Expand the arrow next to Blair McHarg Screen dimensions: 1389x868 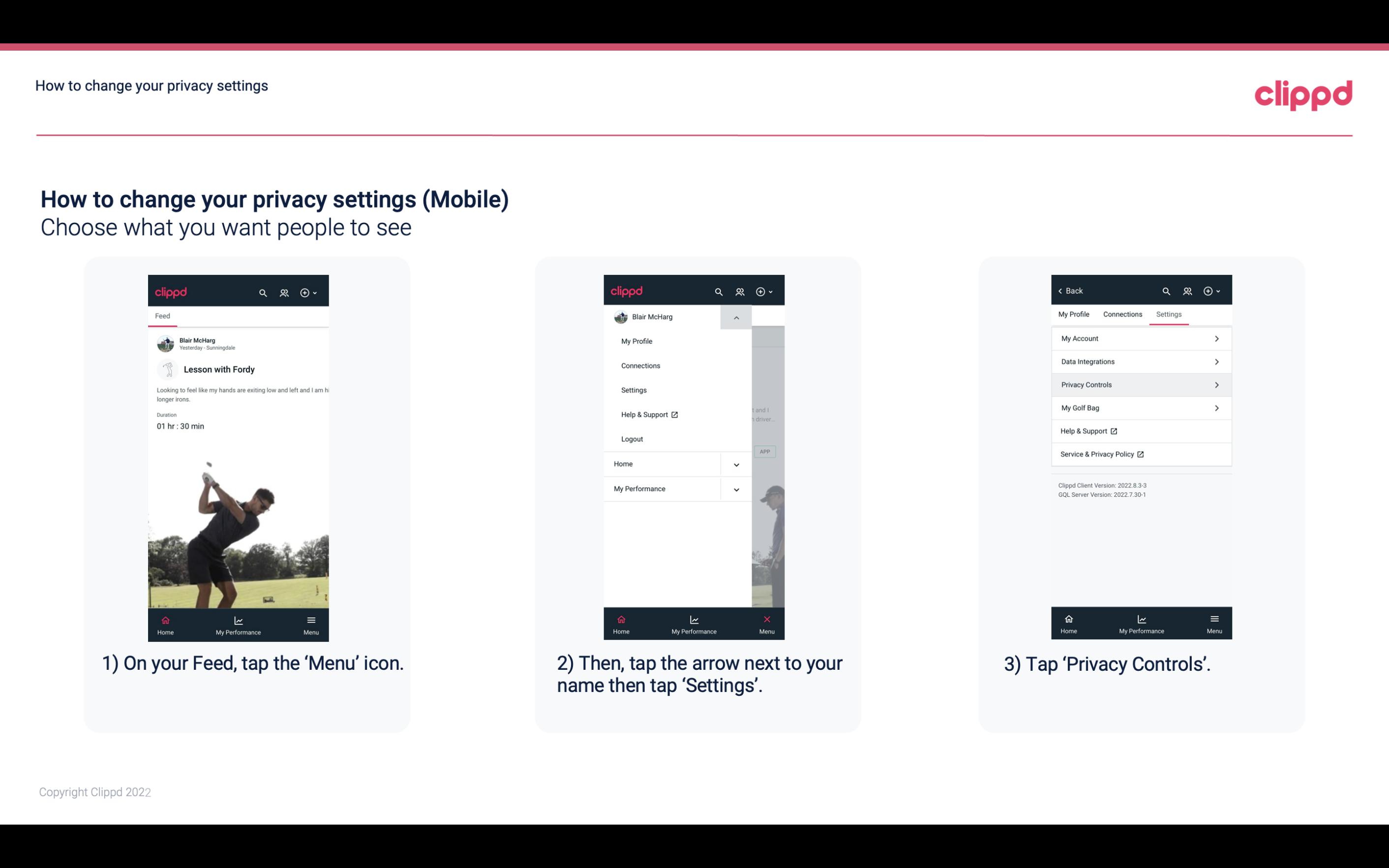click(738, 317)
